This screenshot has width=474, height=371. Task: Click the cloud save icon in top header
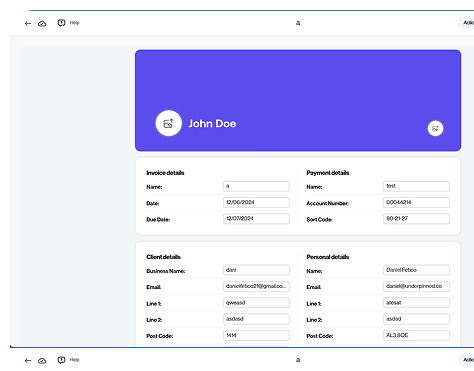[42, 23]
